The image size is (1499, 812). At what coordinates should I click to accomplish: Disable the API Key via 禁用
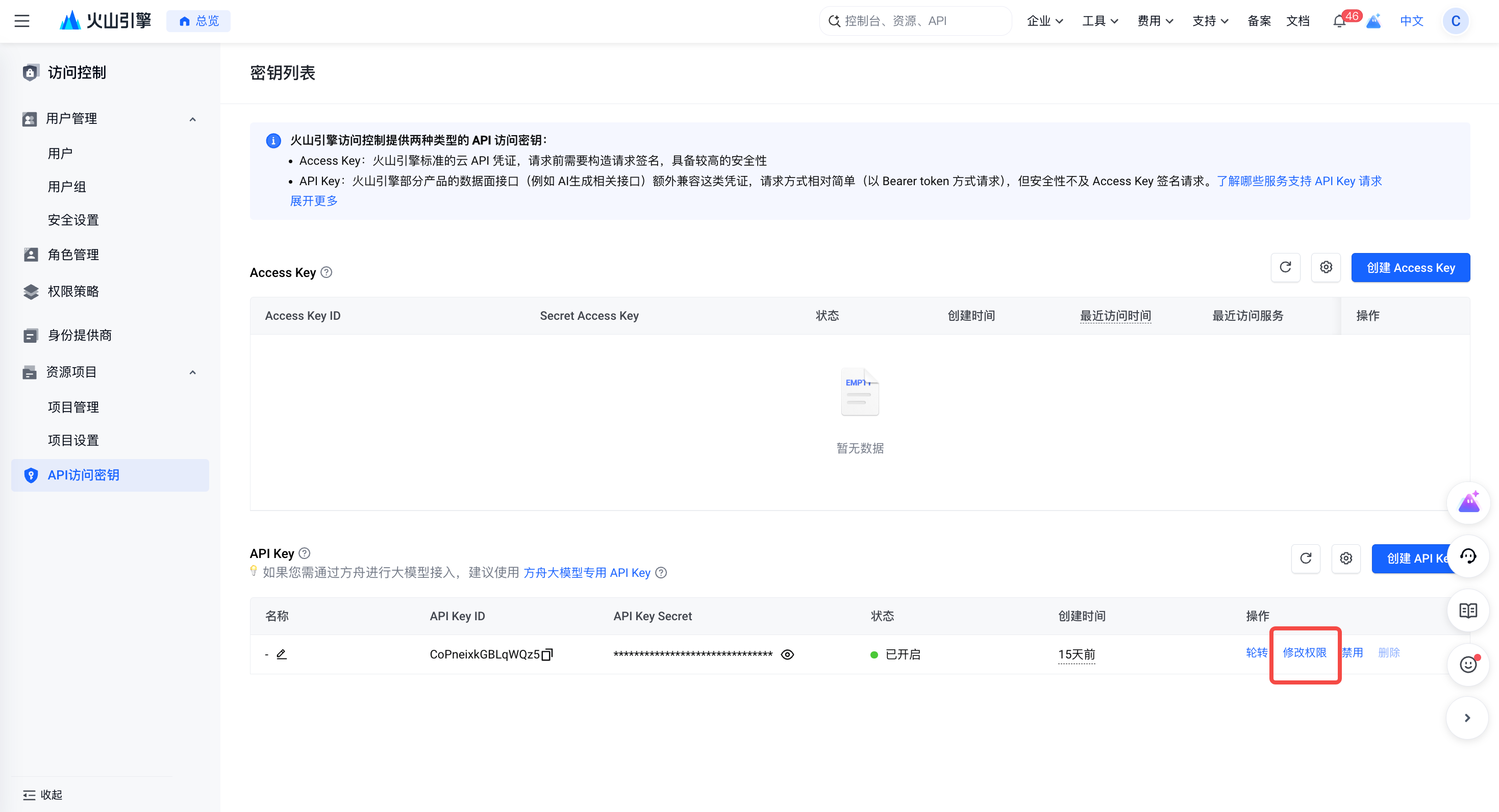pyautogui.click(x=1353, y=653)
